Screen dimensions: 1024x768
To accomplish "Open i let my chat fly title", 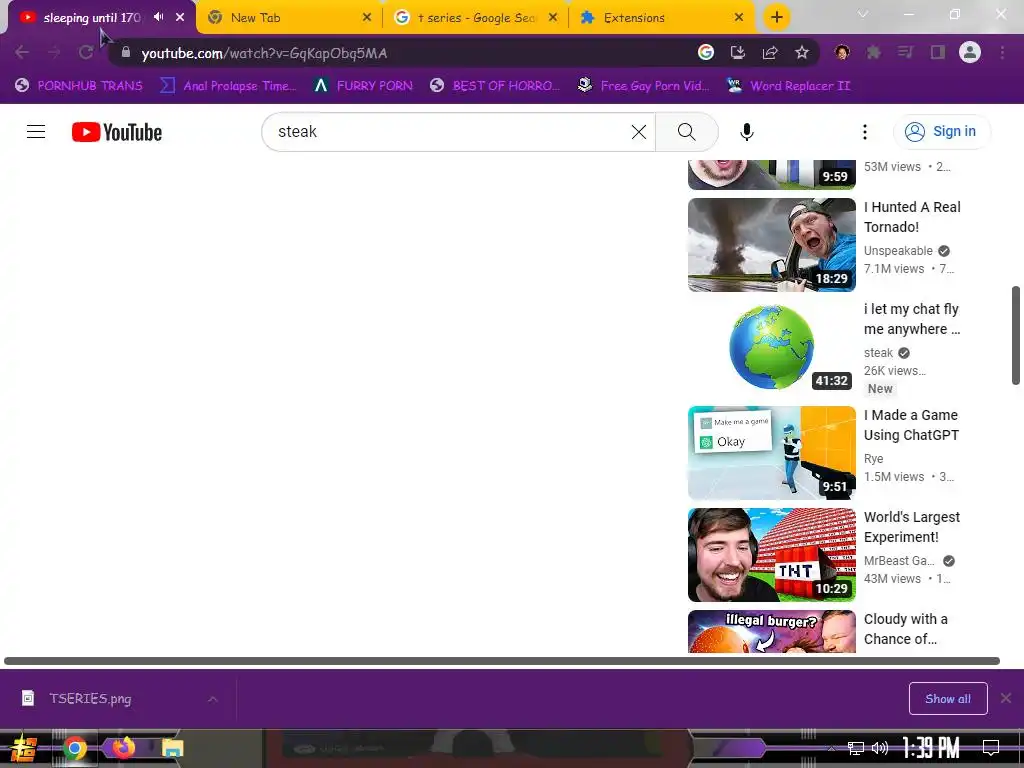I will [x=912, y=319].
